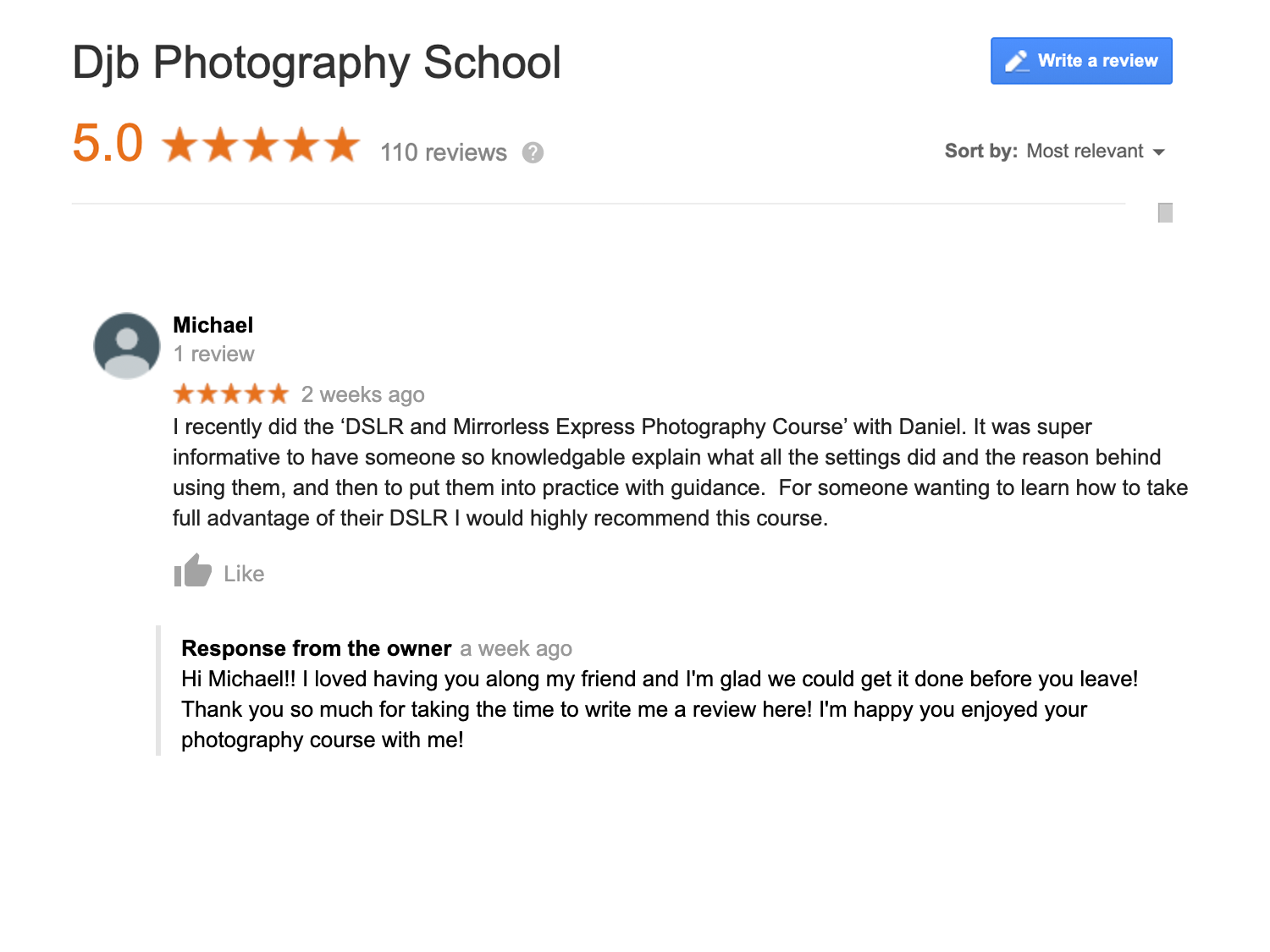Click the Djb Photography School title
Image resolution: width=1270 pixels, height=952 pixels.
(x=317, y=63)
